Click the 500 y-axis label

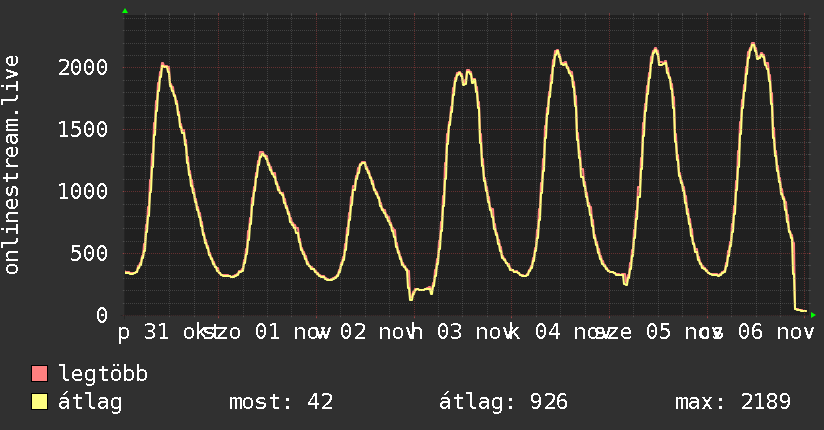click(89, 253)
